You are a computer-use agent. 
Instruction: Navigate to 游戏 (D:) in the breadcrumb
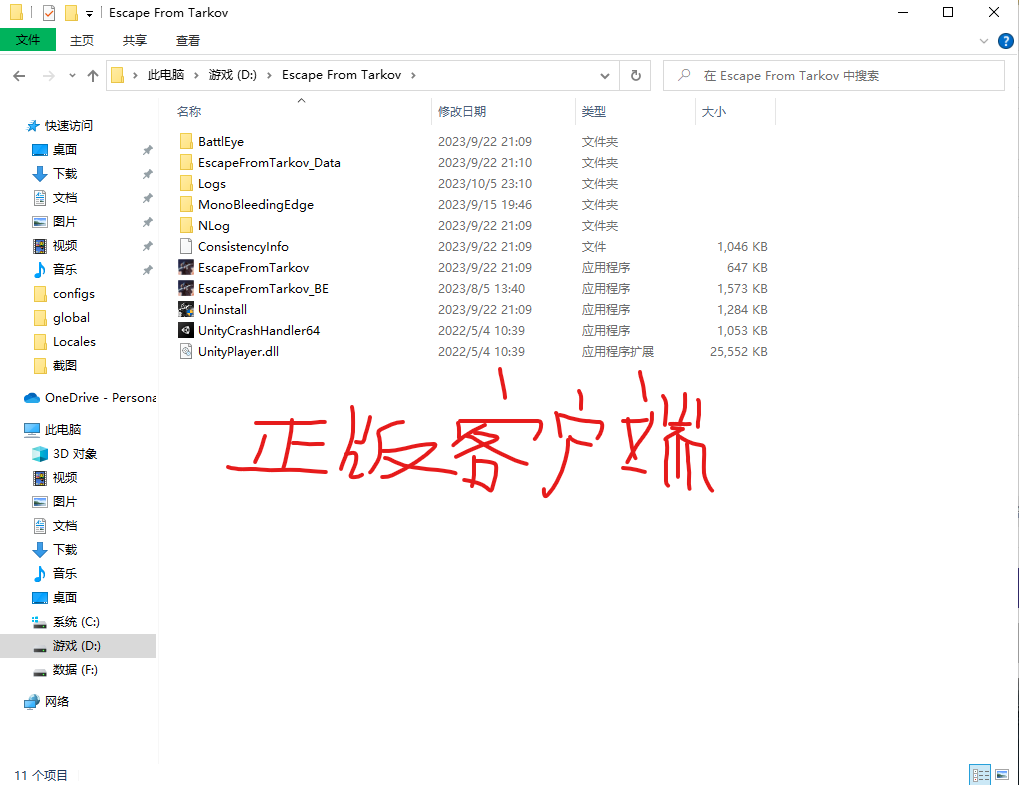[233, 75]
